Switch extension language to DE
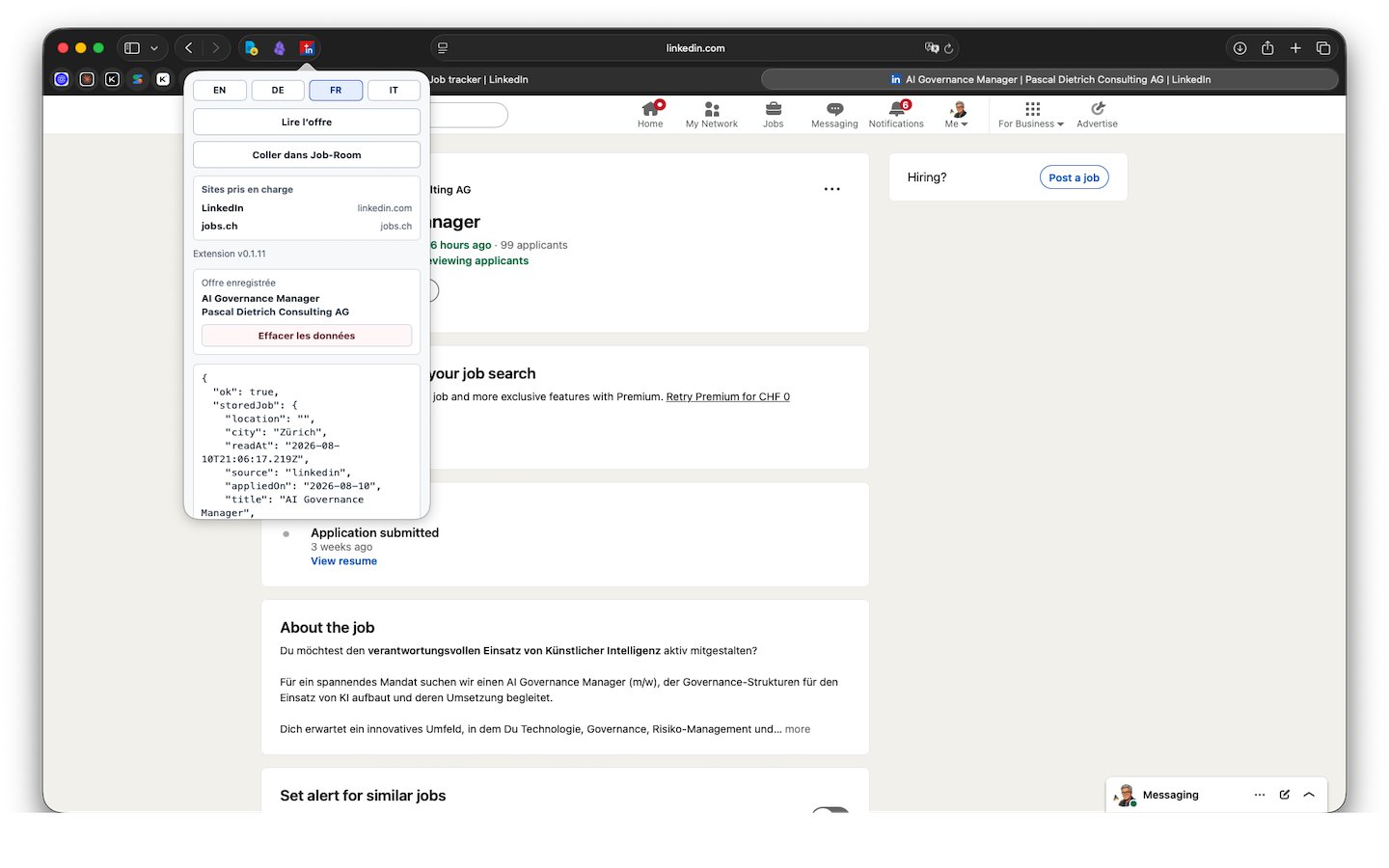 point(278,90)
